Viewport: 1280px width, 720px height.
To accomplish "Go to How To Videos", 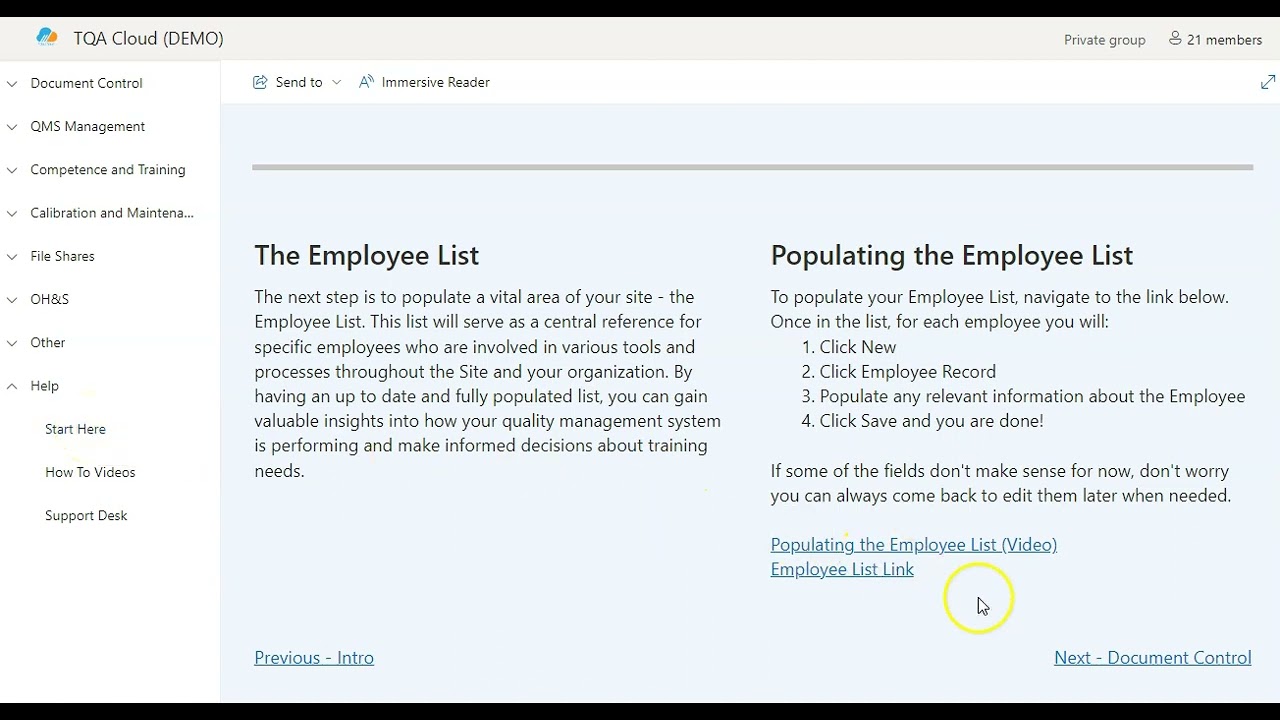I will click(x=90, y=472).
